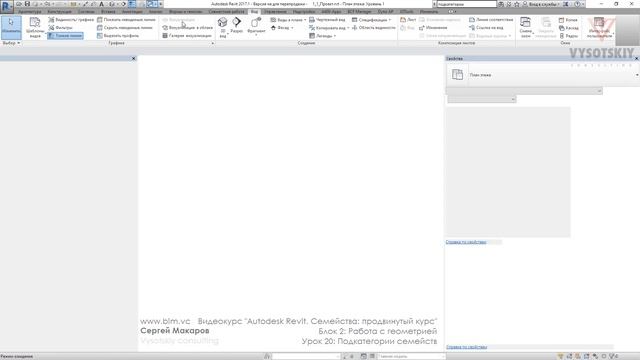640x360 pixels.
Task: Open the Structure (Конструкция) ribbon tab
Action: click(60, 11)
